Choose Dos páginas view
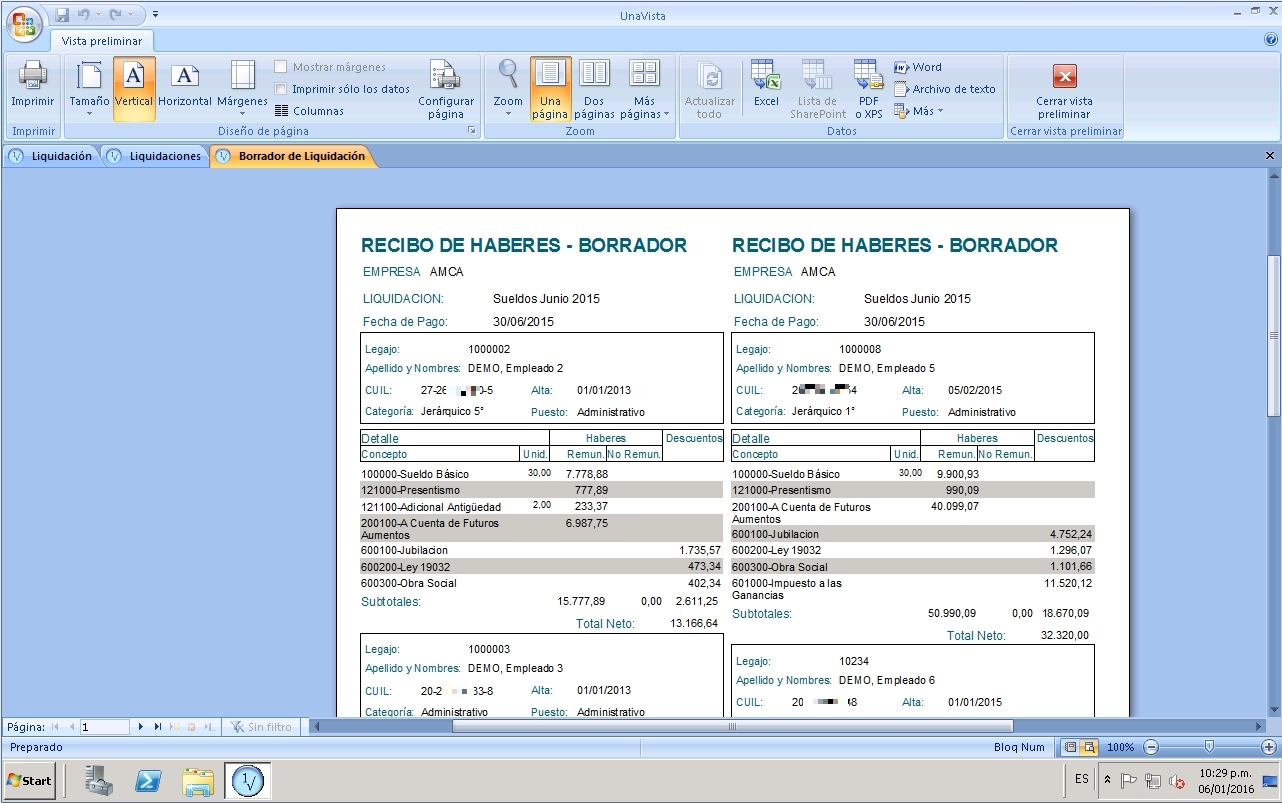 (x=594, y=88)
